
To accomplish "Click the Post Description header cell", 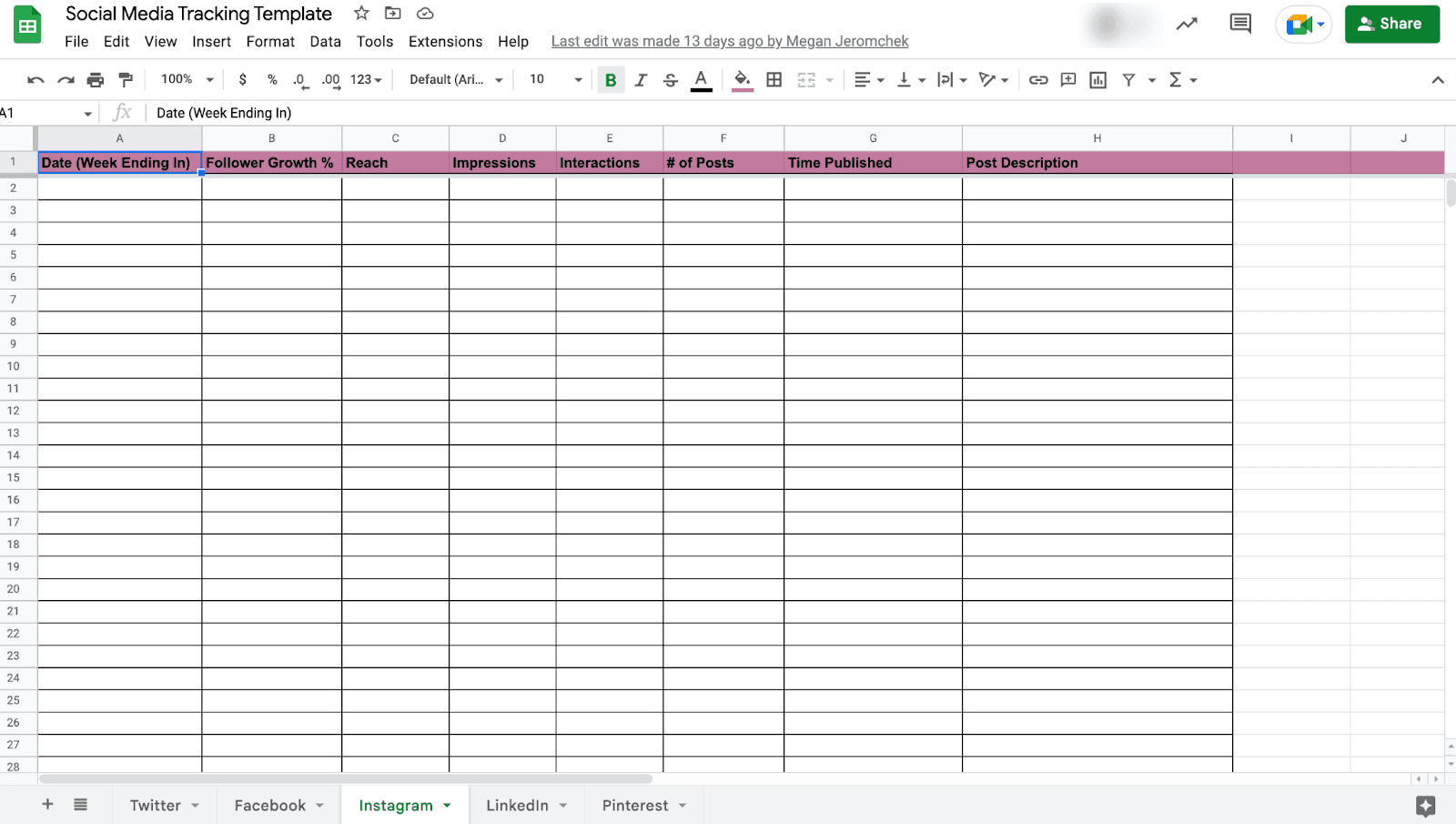I will (x=1097, y=163).
